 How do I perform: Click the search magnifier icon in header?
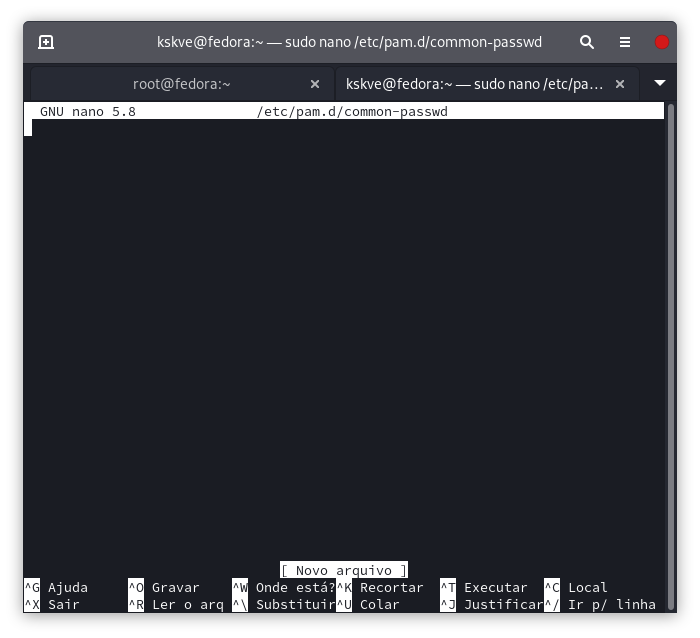tap(587, 42)
